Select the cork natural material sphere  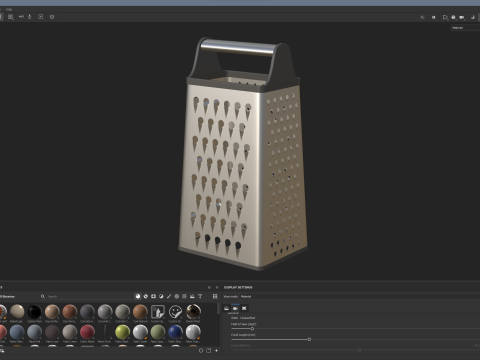140,312
